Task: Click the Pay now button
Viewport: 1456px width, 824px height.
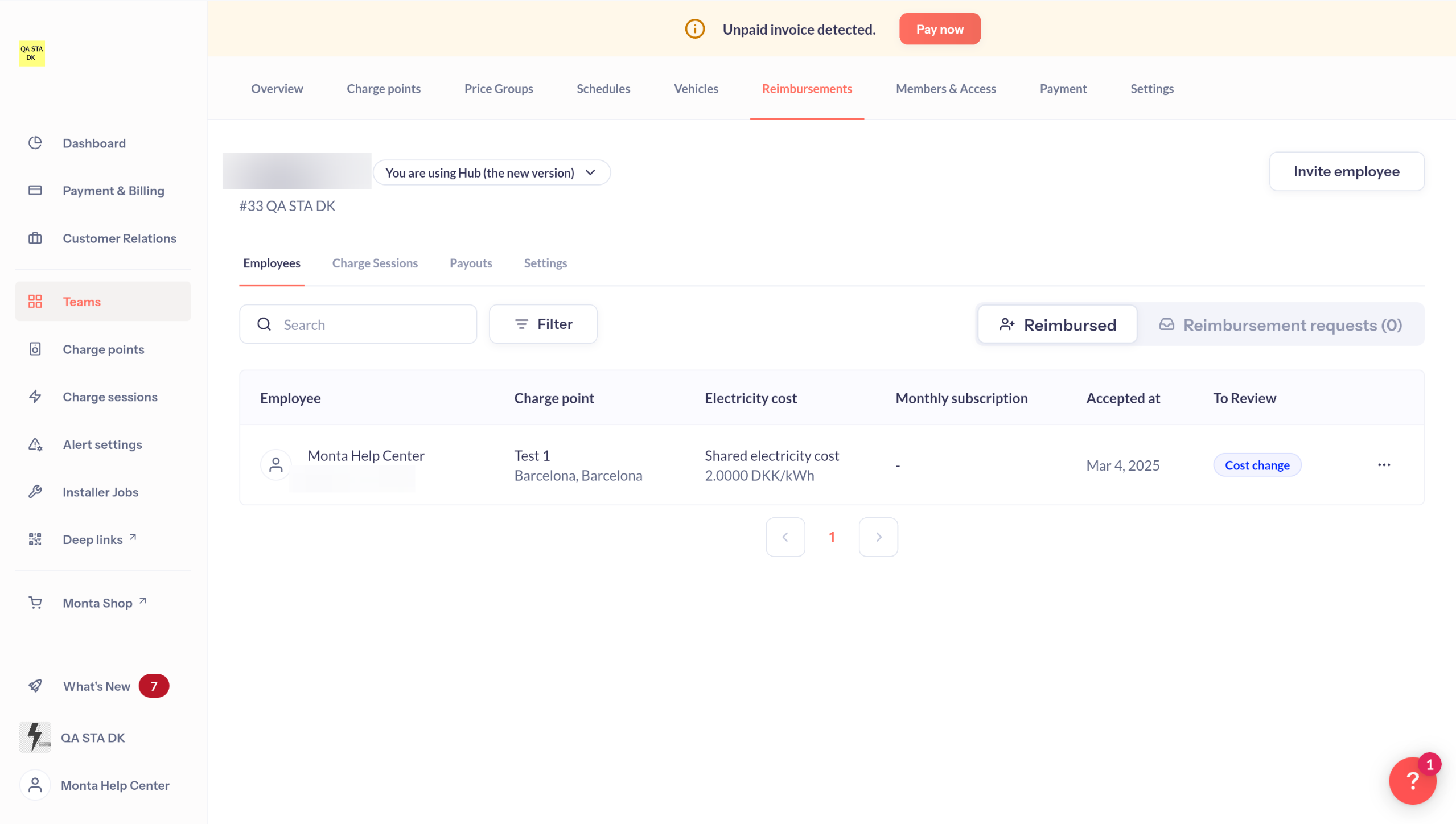Action: coord(939,29)
